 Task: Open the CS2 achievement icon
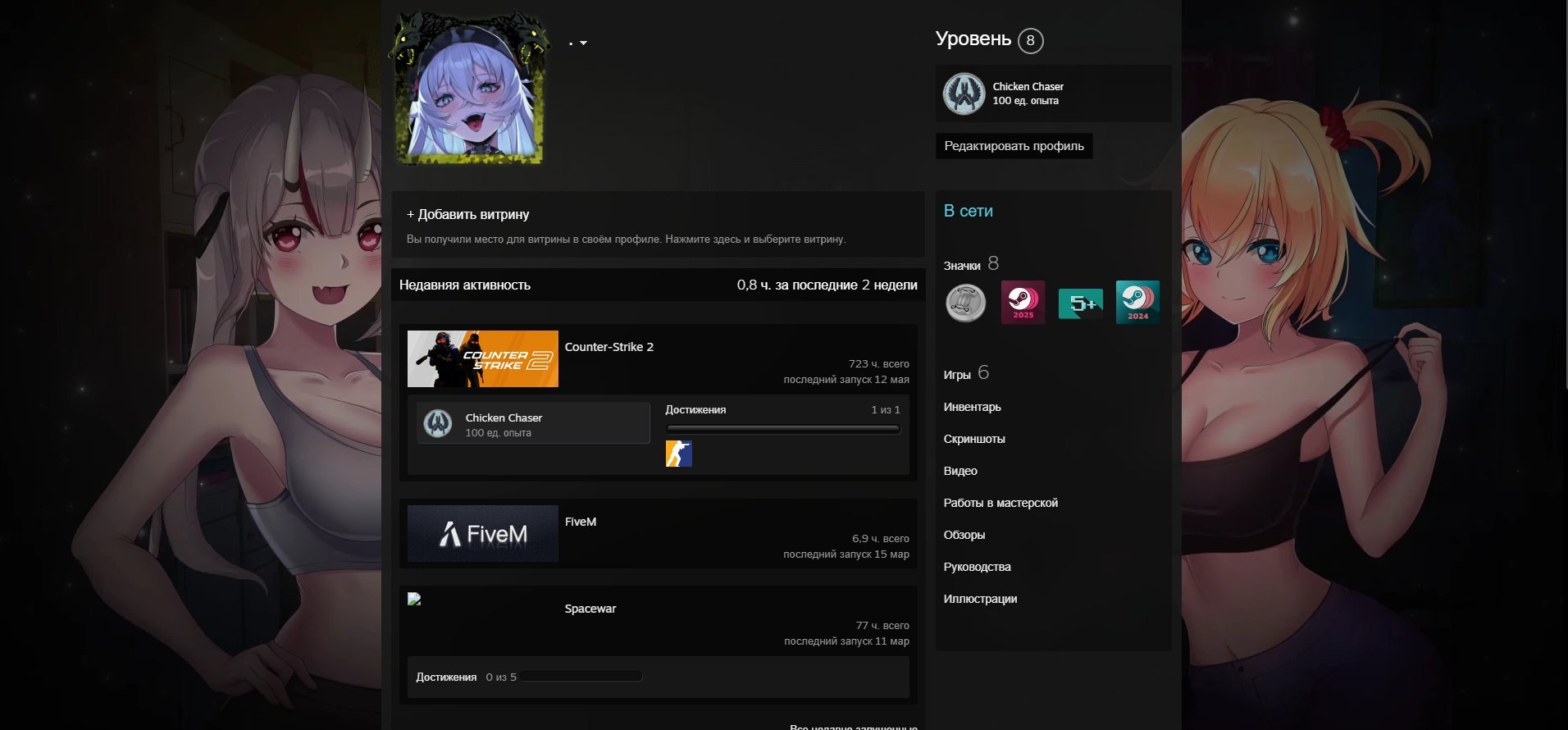[x=679, y=454]
